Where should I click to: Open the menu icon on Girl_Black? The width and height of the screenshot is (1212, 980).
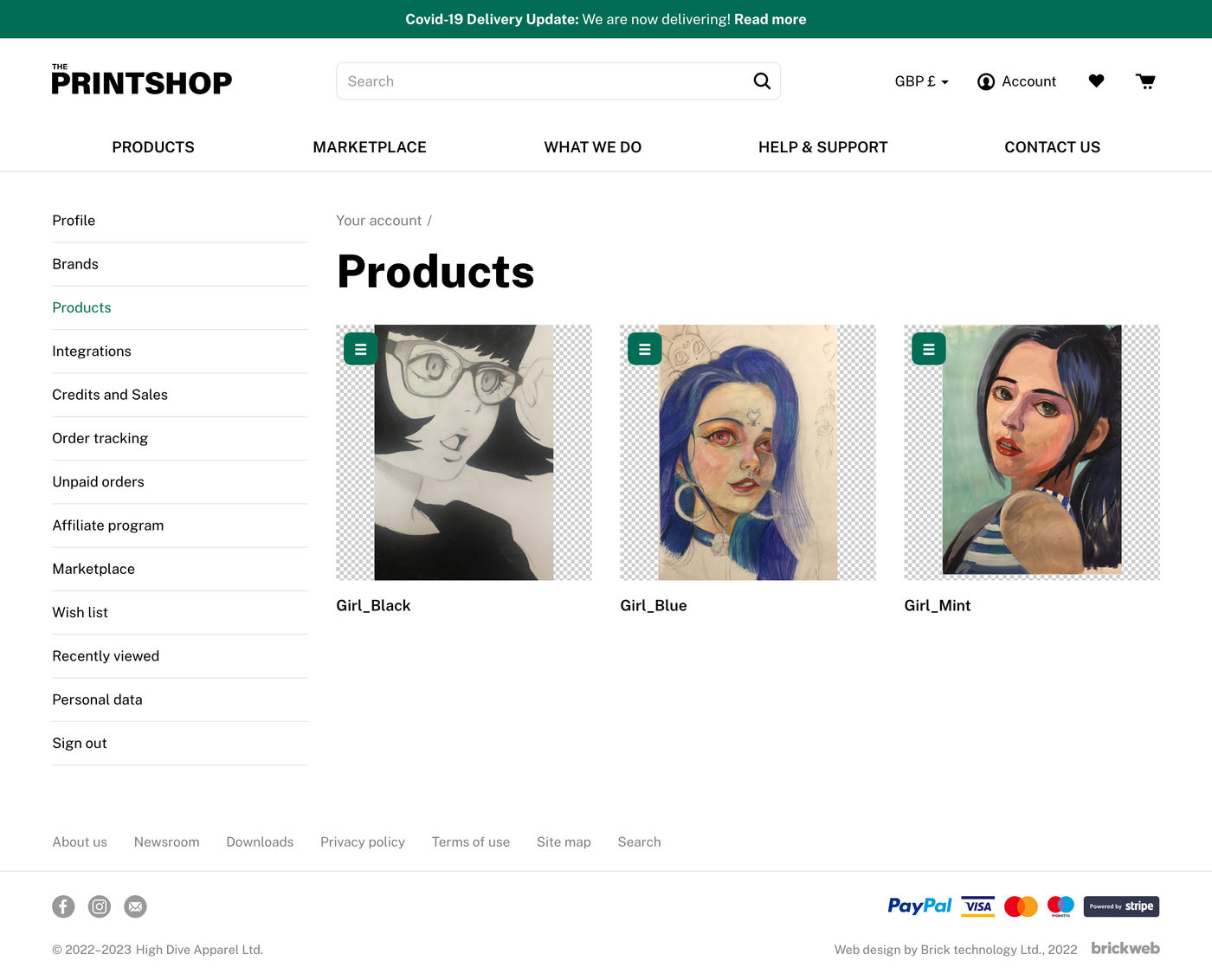pyautogui.click(x=359, y=349)
